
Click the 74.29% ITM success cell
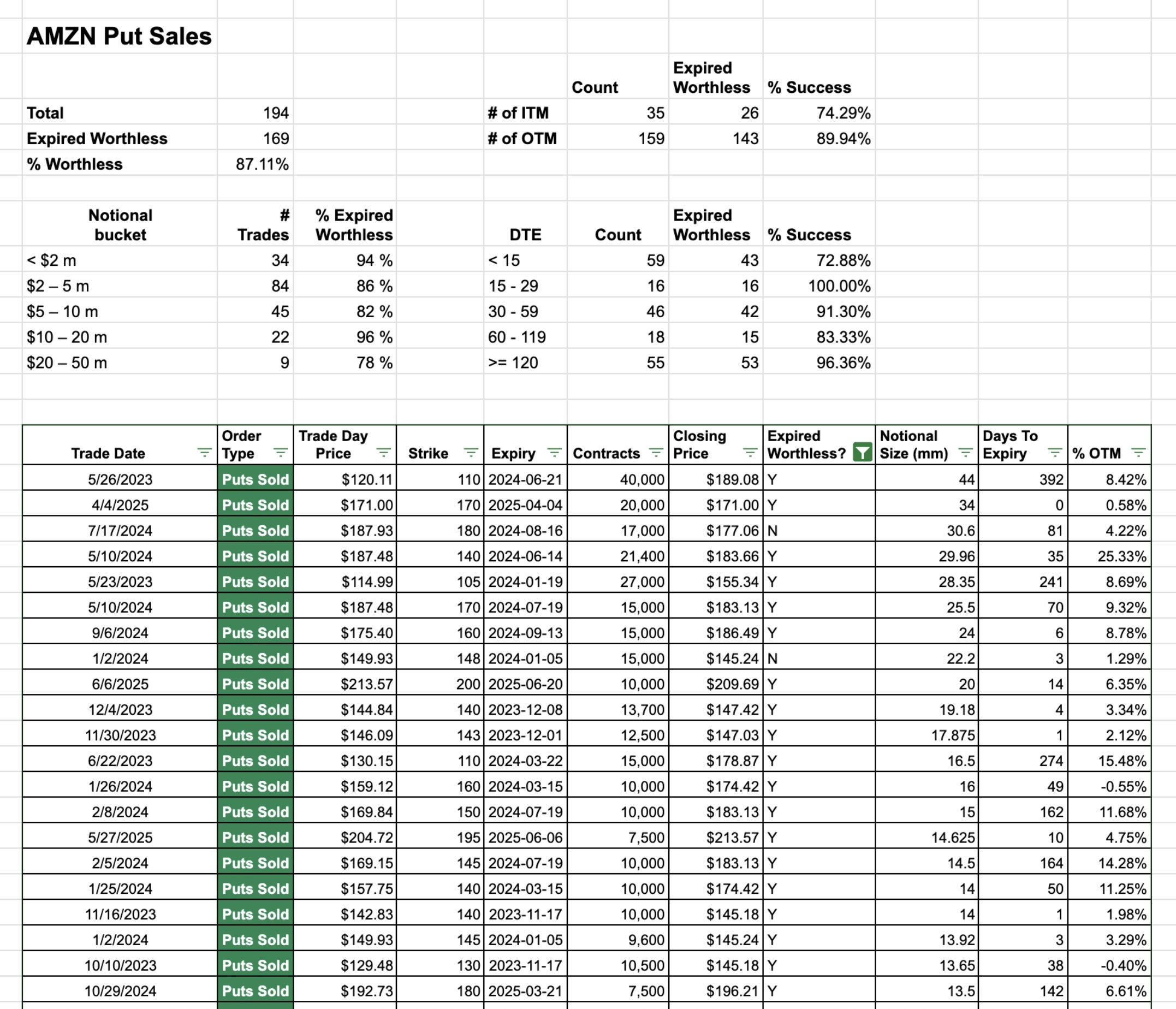coord(818,113)
